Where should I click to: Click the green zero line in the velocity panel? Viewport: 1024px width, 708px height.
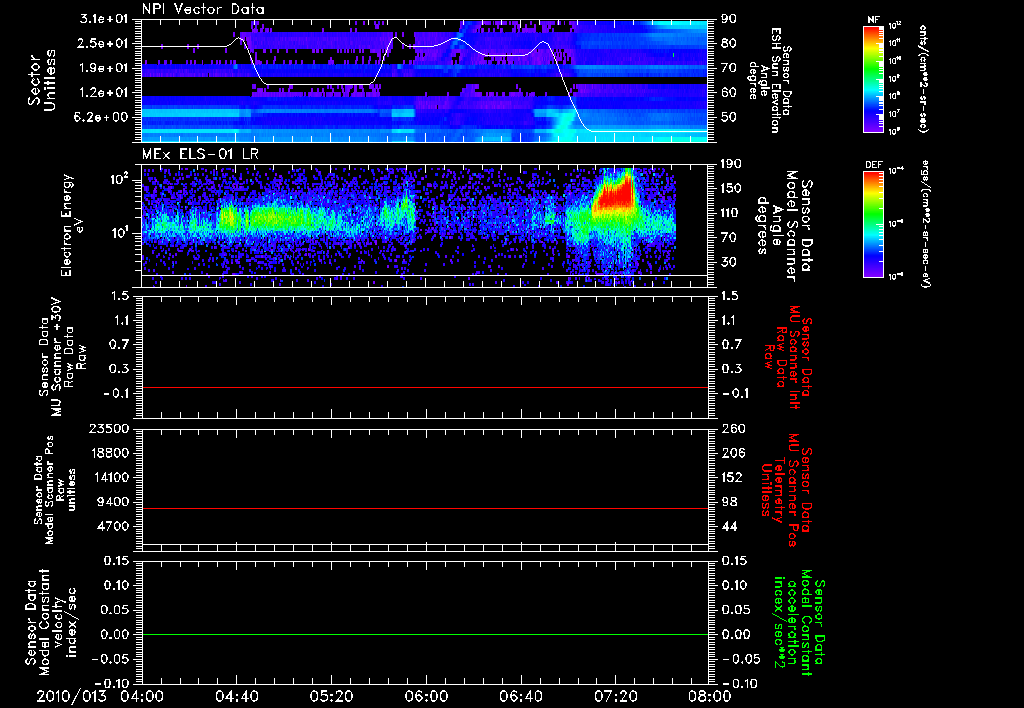[425, 635]
